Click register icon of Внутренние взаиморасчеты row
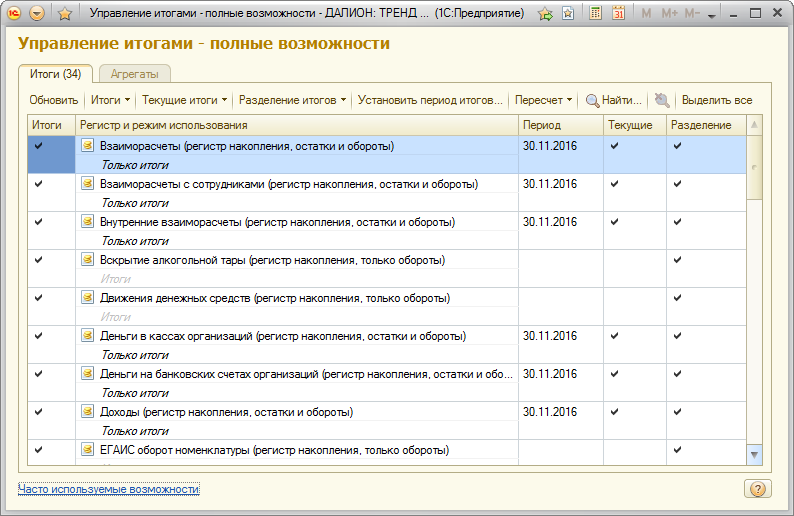This screenshot has width=794, height=516. tap(88, 221)
